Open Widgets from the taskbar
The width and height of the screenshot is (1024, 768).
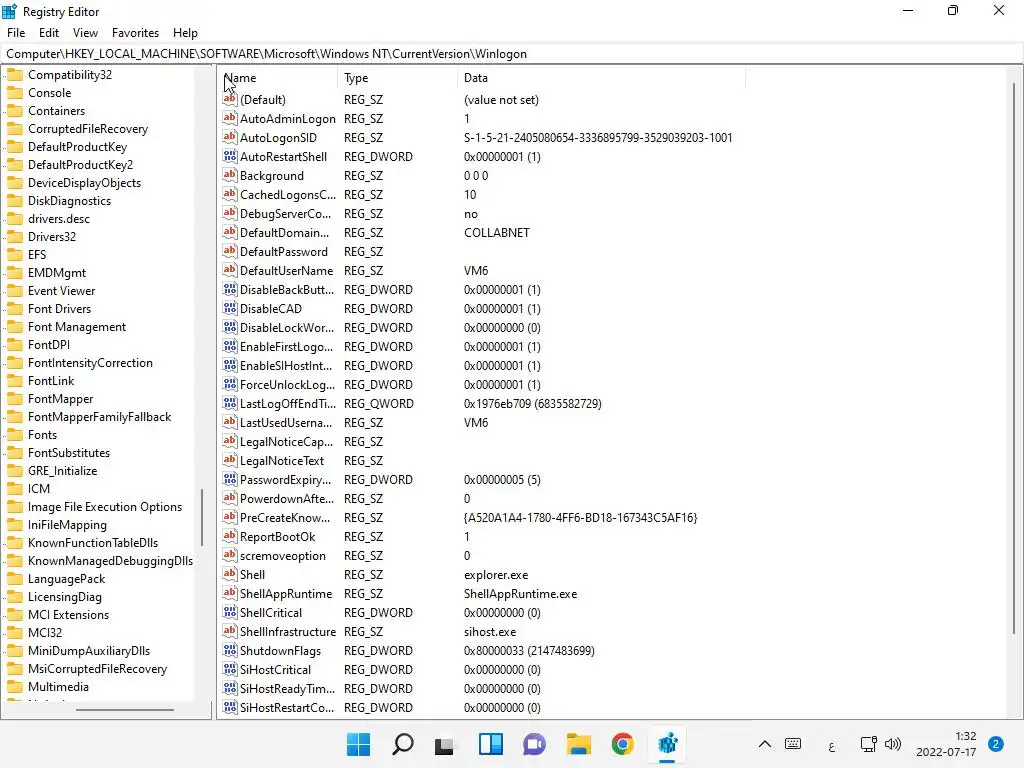click(490, 744)
